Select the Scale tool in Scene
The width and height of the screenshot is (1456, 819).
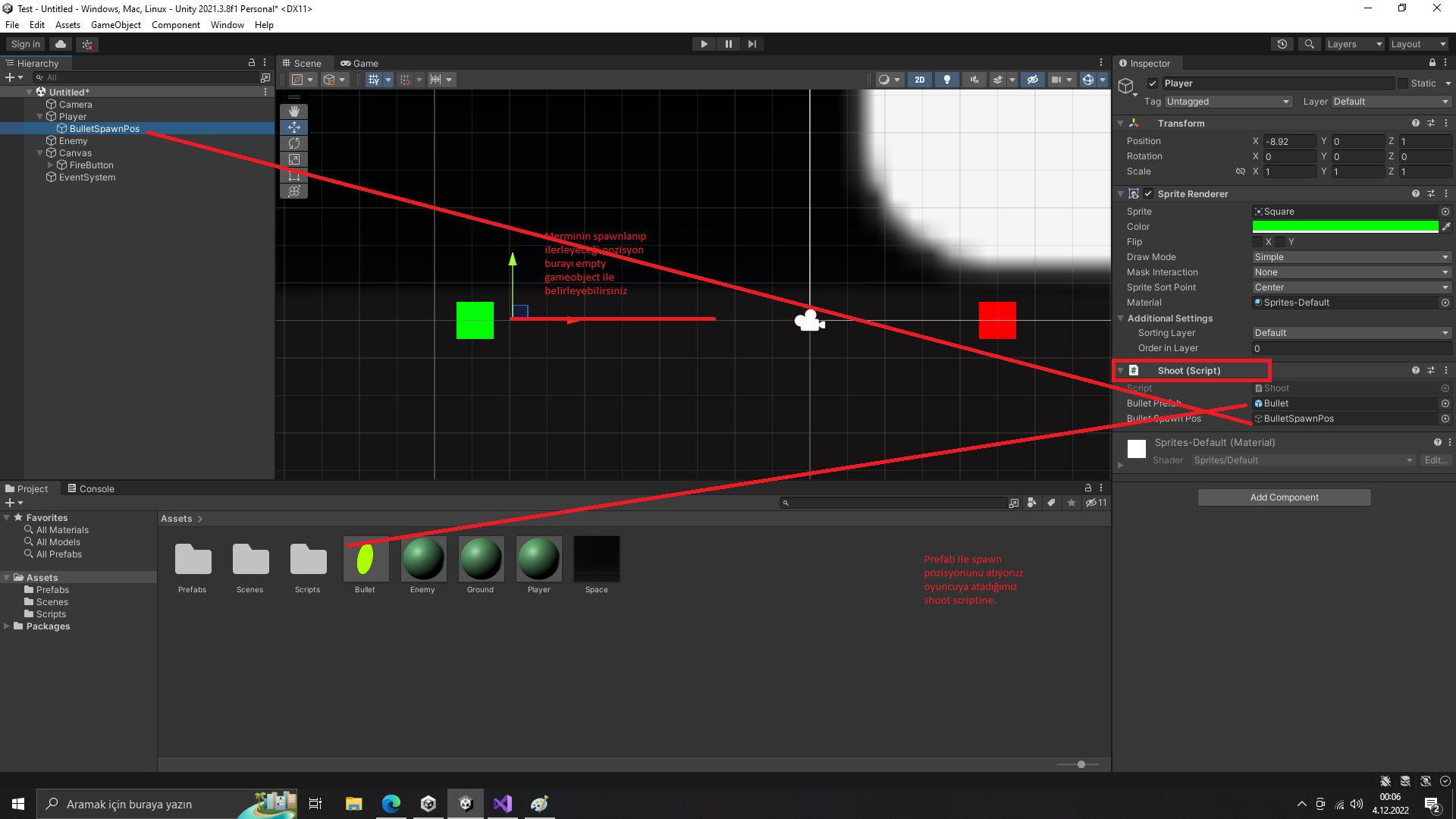(x=294, y=159)
